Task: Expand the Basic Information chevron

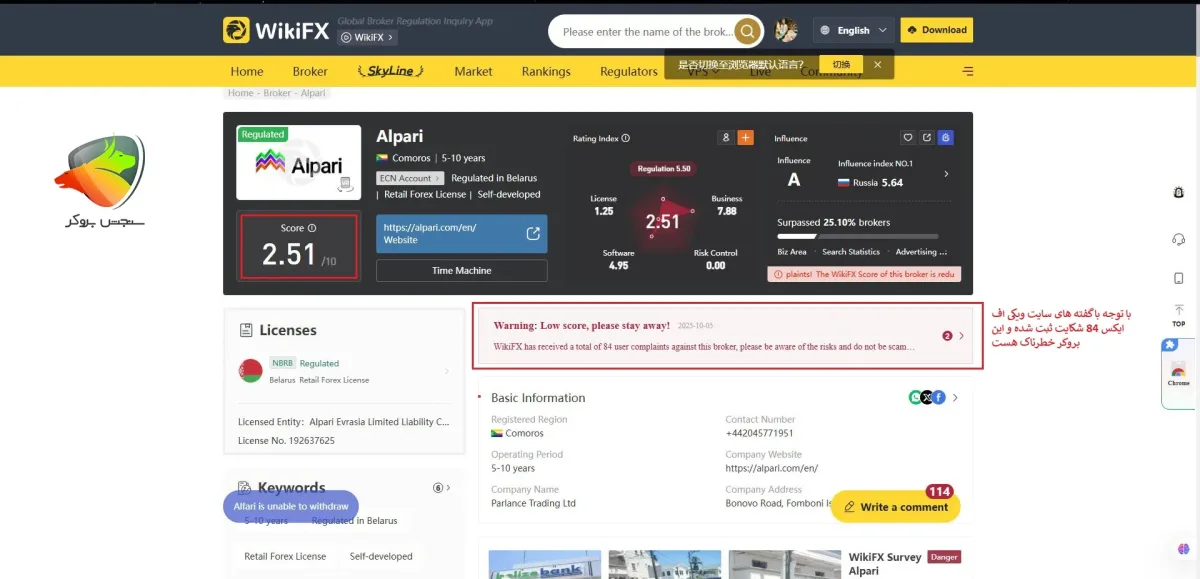Action: point(955,397)
